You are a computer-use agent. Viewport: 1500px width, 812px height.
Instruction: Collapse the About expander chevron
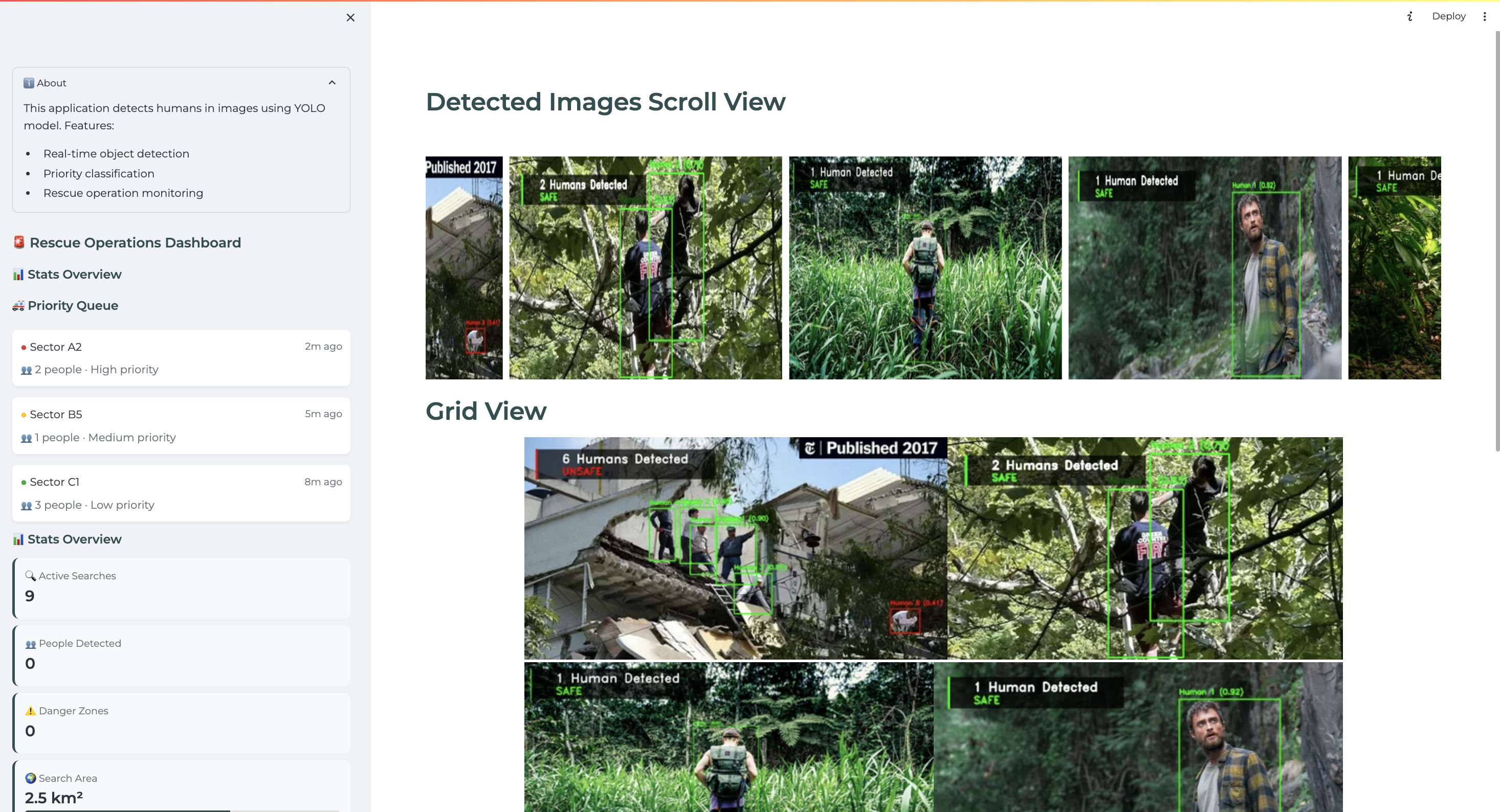[332, 83]
